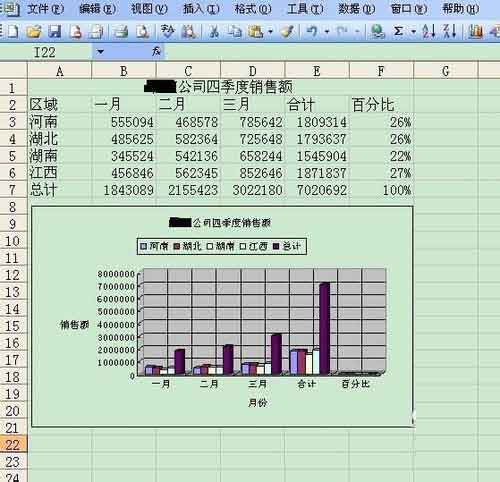Click the sheet title 公司四季度销售额 cell
The width and height of the screenshot is (500, 482).
tap(221, 87)
